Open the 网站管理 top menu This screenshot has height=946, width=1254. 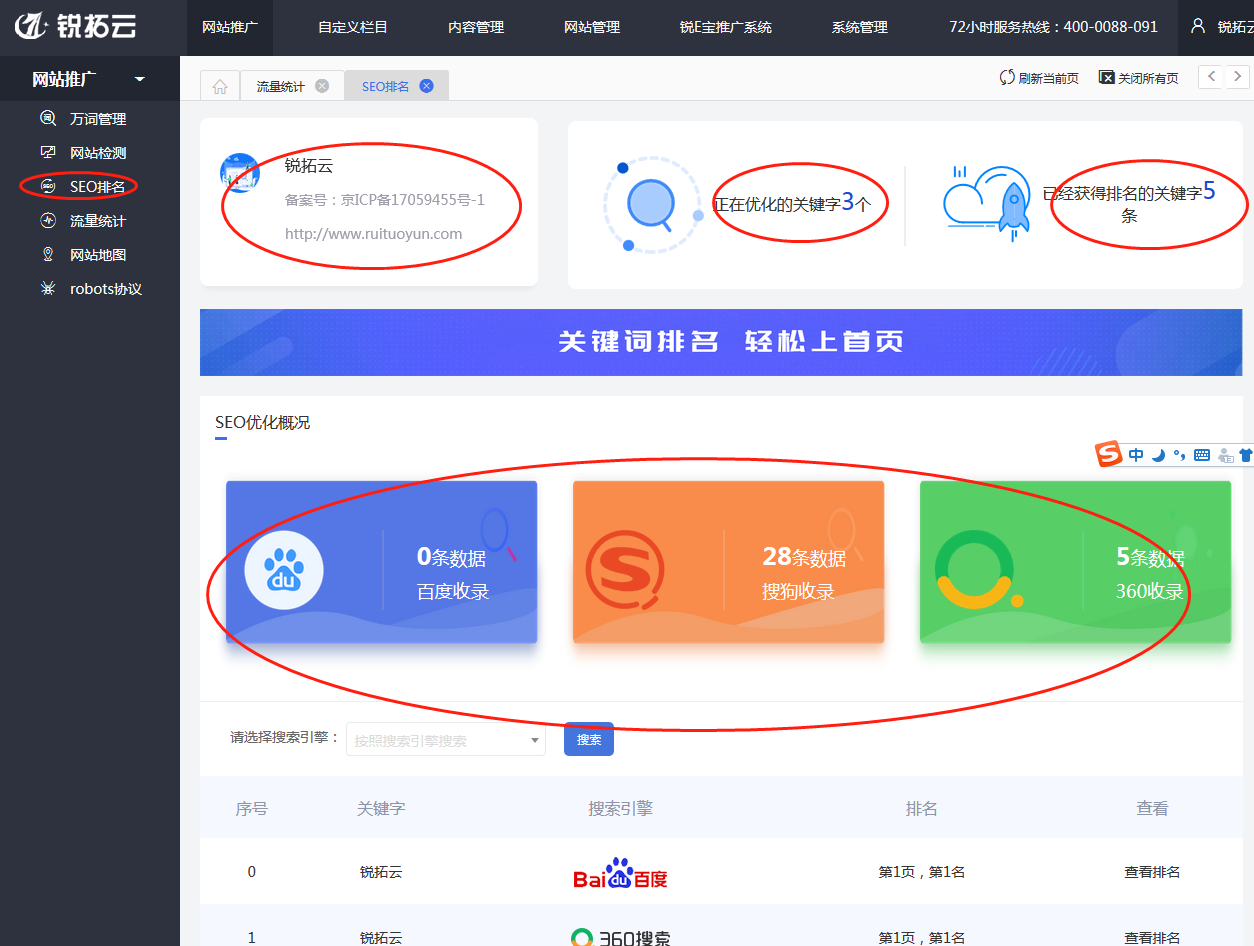coord(592,27)
